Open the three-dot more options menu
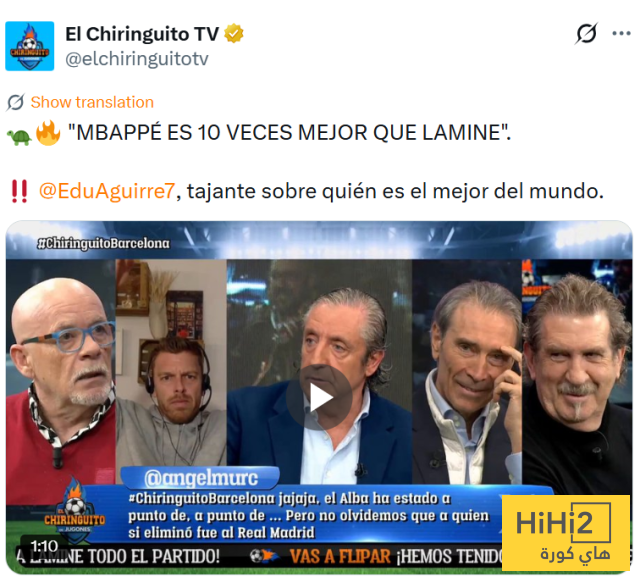 pos(621,33)
